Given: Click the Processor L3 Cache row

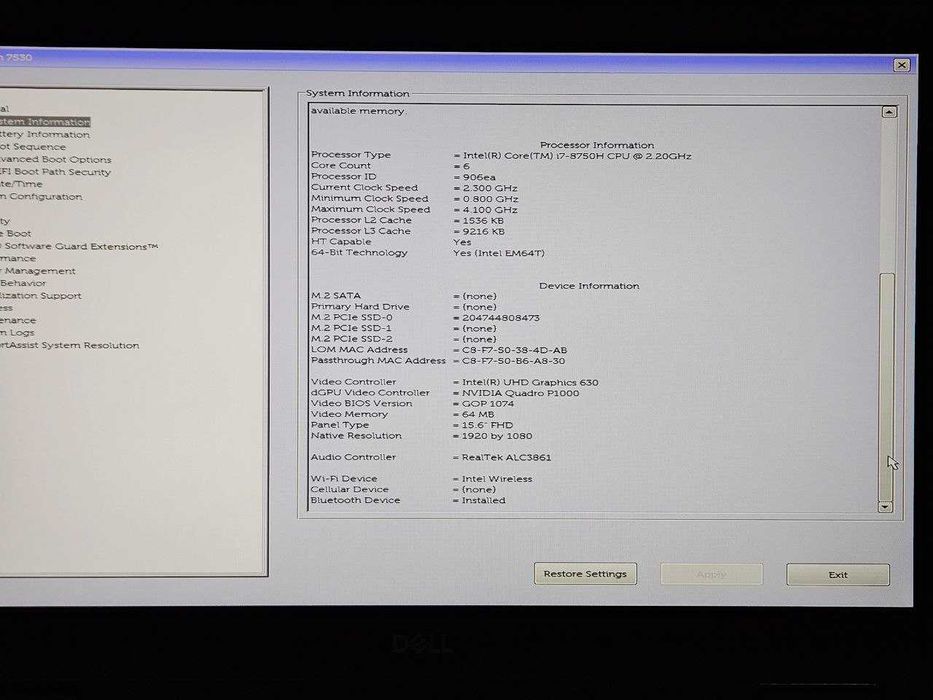Looking at the screenshot, I should (x=408, y=231).
